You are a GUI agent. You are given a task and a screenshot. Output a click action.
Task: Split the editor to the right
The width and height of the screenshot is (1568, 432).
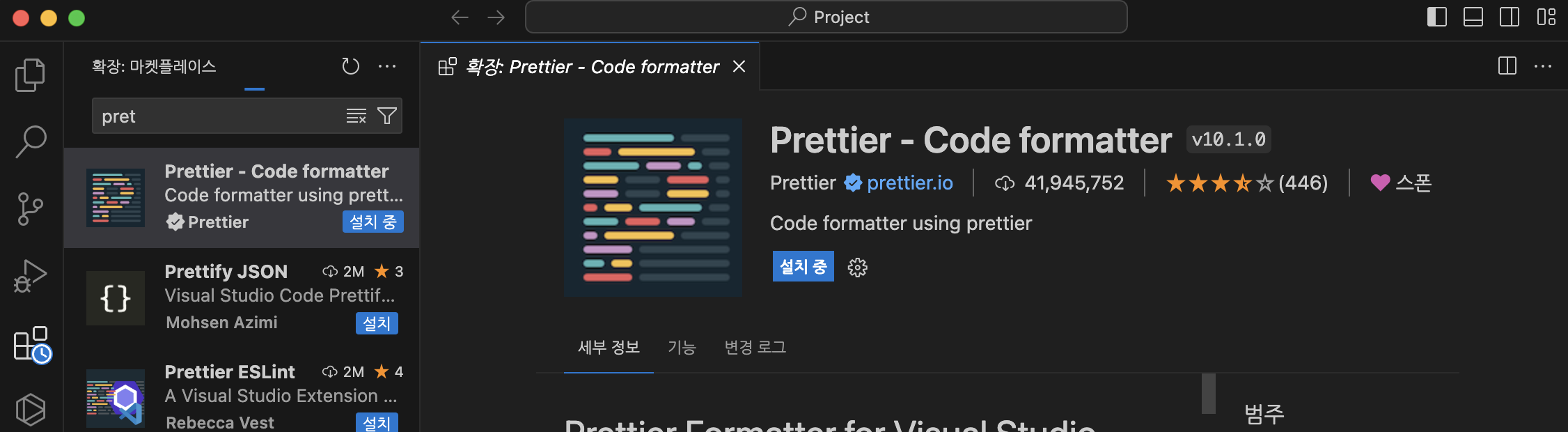1507,66
